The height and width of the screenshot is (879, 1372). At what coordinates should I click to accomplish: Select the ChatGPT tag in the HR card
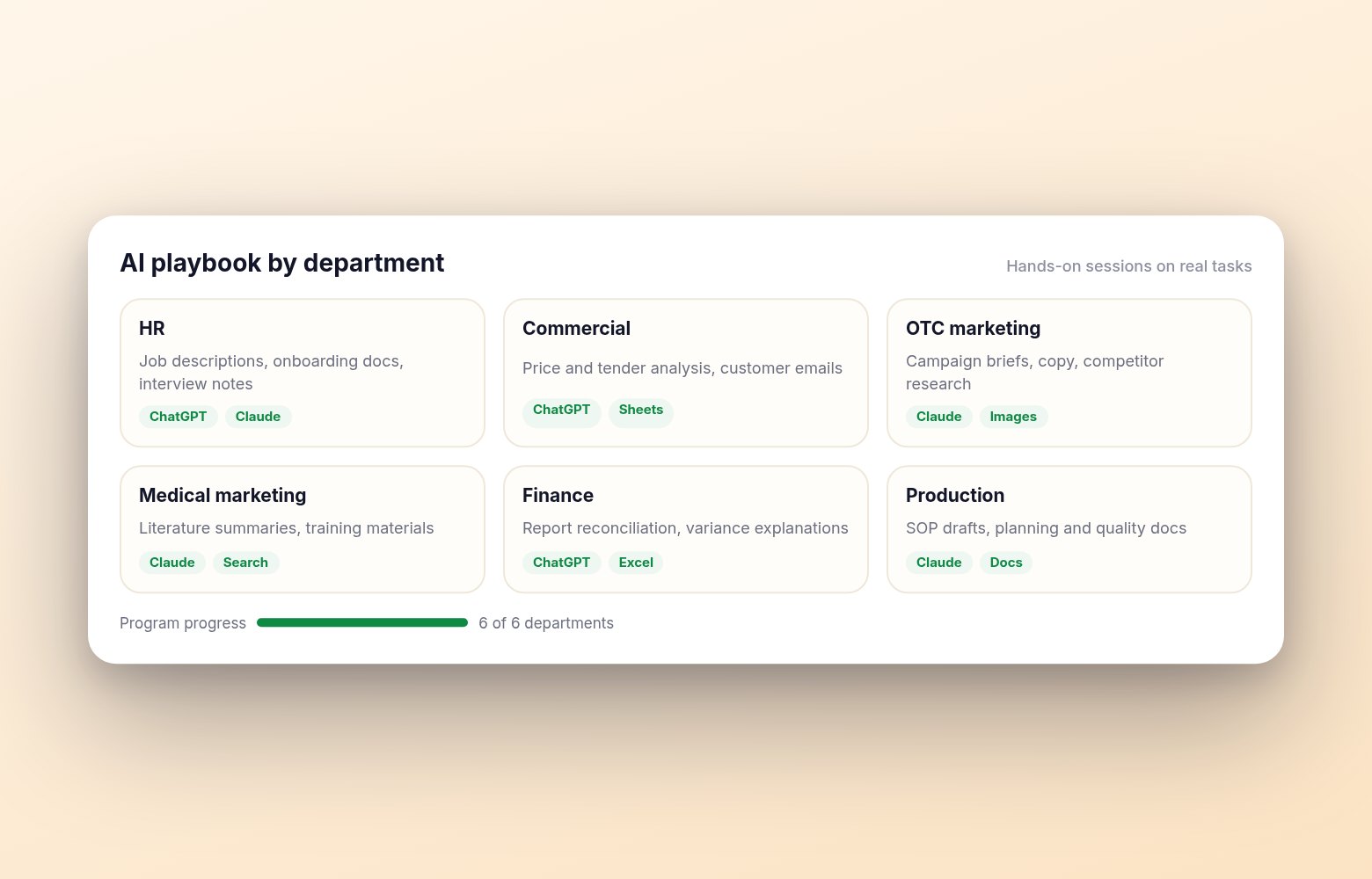178,417
